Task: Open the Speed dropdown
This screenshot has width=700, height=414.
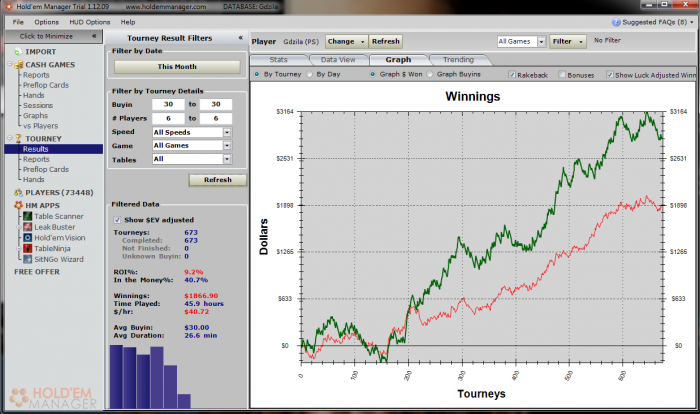Action: click(227, 132)
